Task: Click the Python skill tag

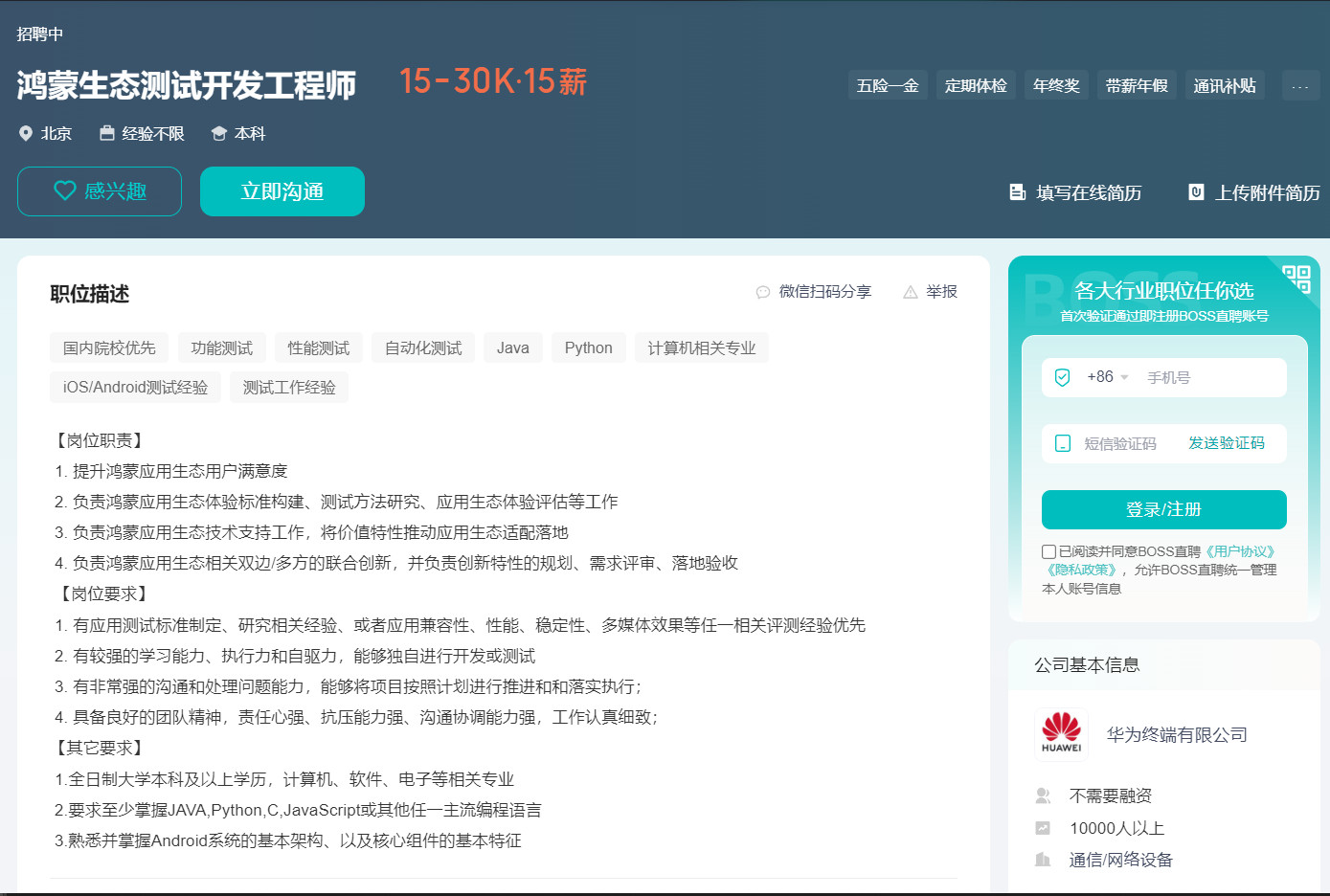Action: [x=589, y=347]
